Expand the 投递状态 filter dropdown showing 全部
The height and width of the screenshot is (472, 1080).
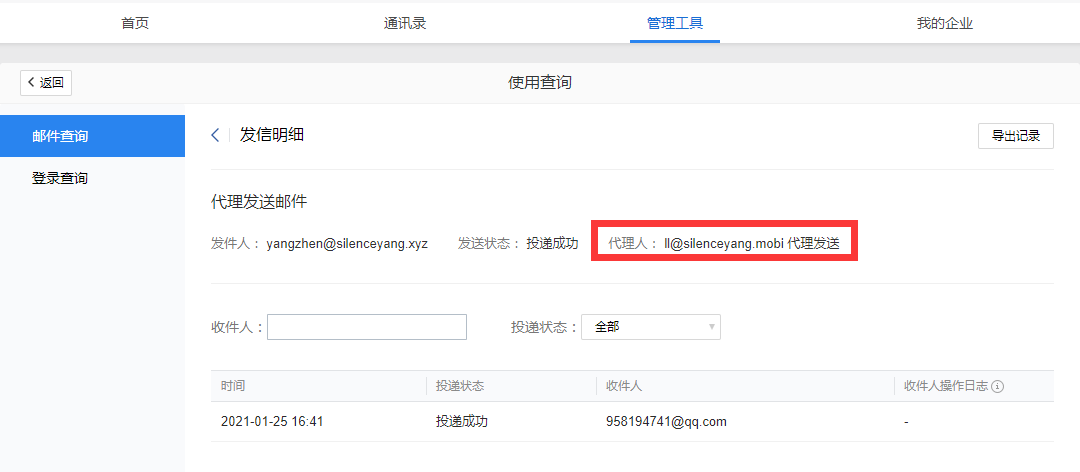pos(650,327)
